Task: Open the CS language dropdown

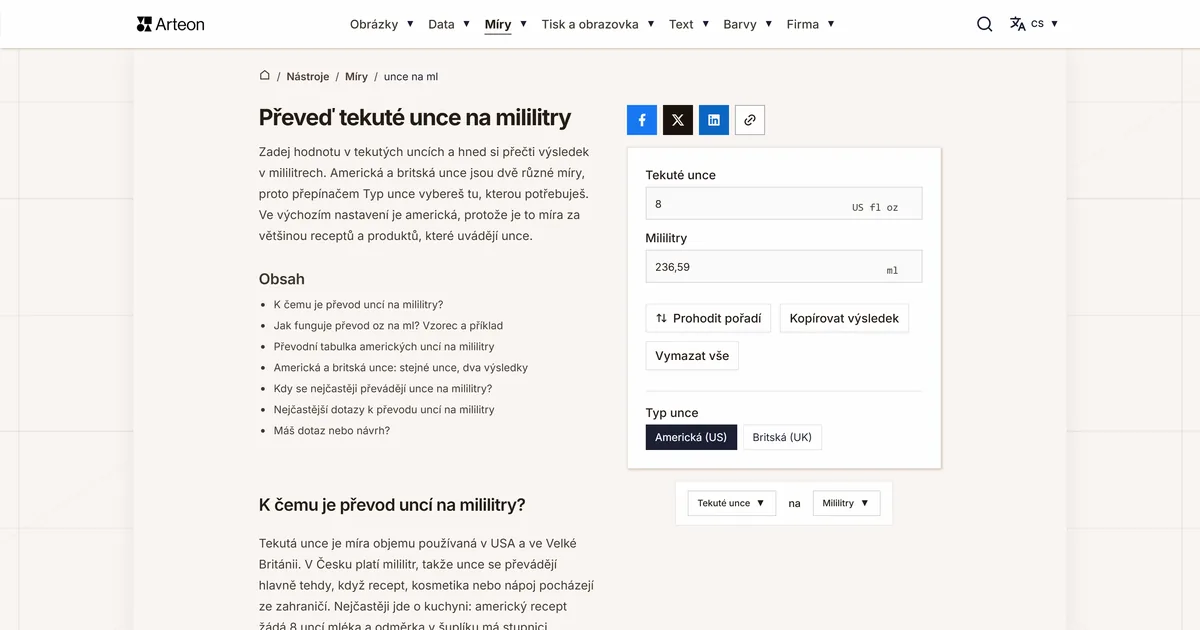Action: pyautogui.click(x=1044, y=24)
